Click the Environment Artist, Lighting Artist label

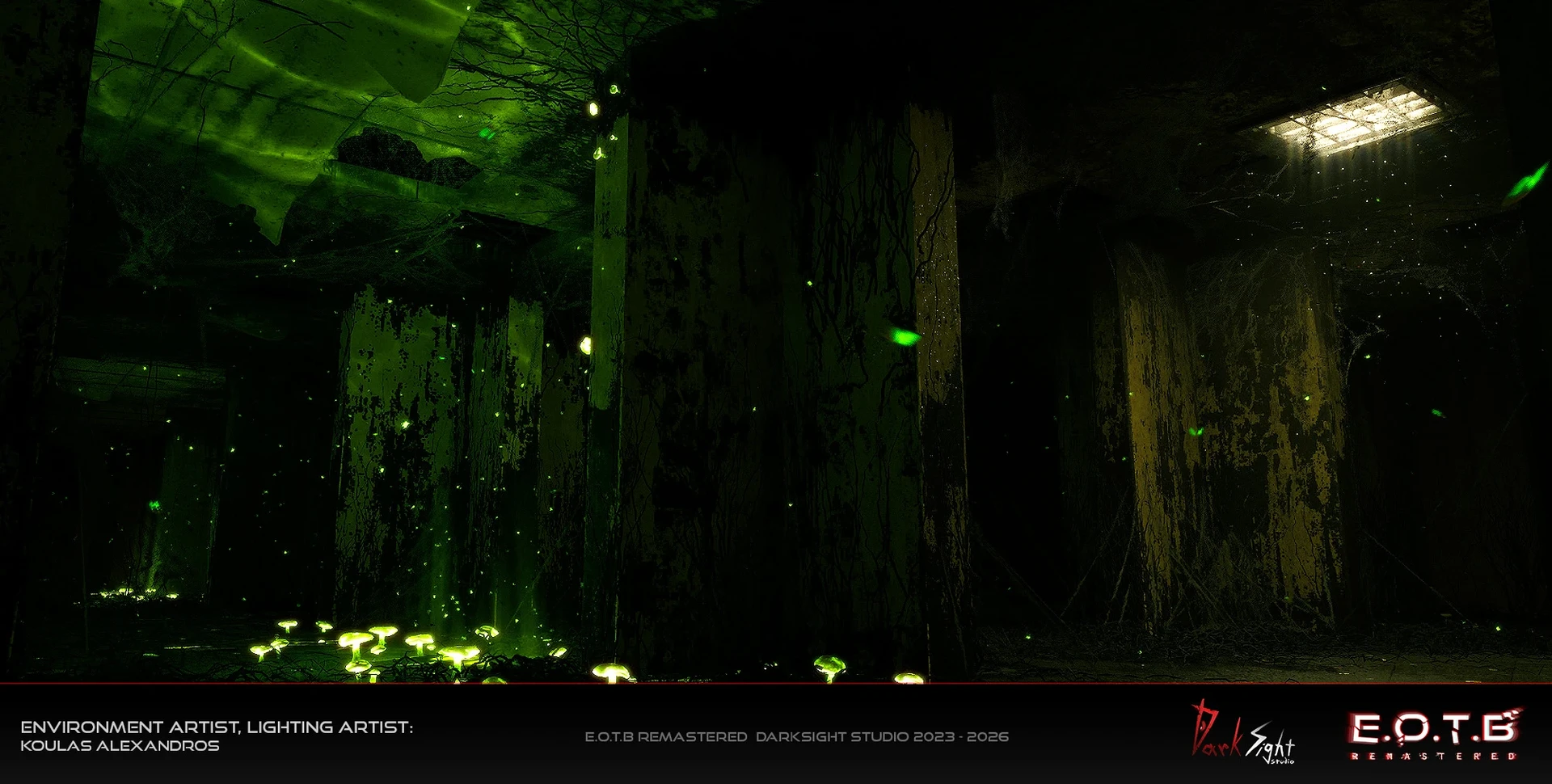[x=217, y=727]
